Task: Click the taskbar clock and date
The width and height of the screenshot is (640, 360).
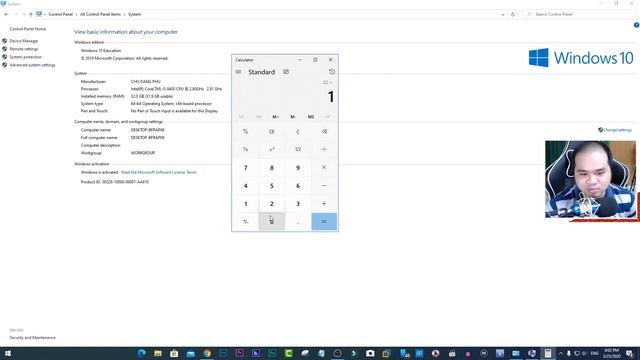Action: pos(612,353)
